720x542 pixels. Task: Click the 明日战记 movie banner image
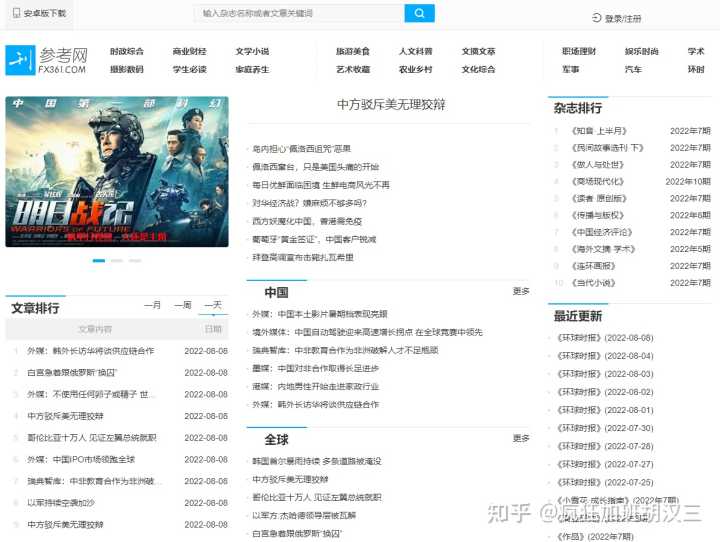pos(117,172)
